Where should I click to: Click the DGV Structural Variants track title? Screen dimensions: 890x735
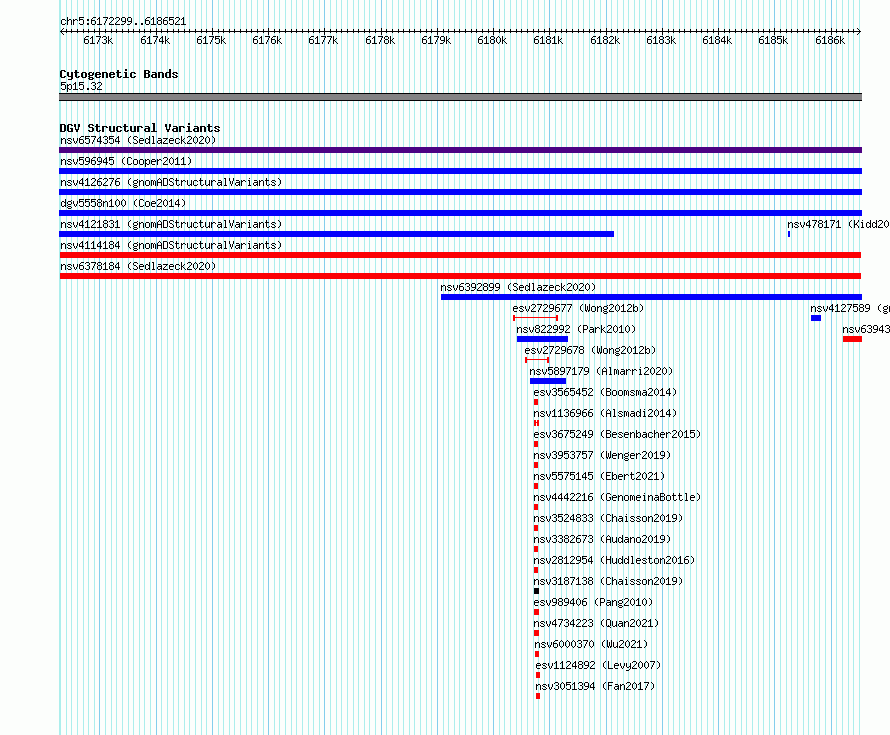140,128
